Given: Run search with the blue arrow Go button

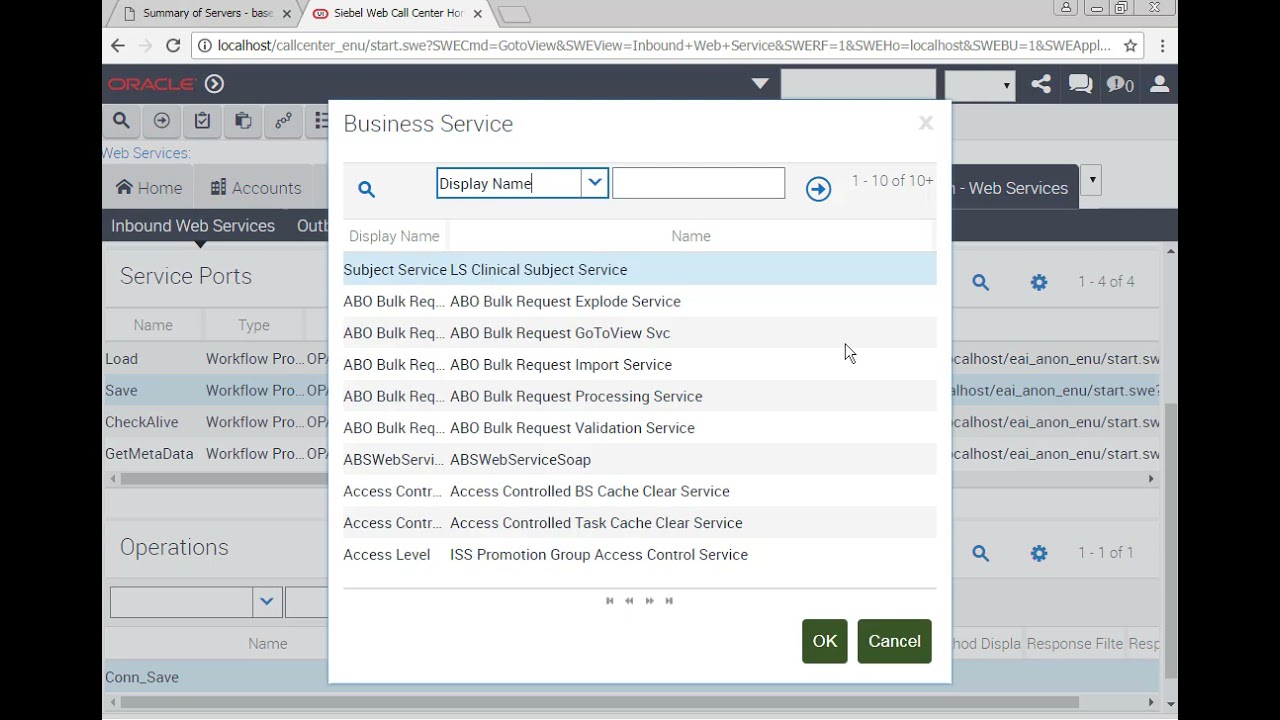Looking at the screenshot, I should point(818,189).
